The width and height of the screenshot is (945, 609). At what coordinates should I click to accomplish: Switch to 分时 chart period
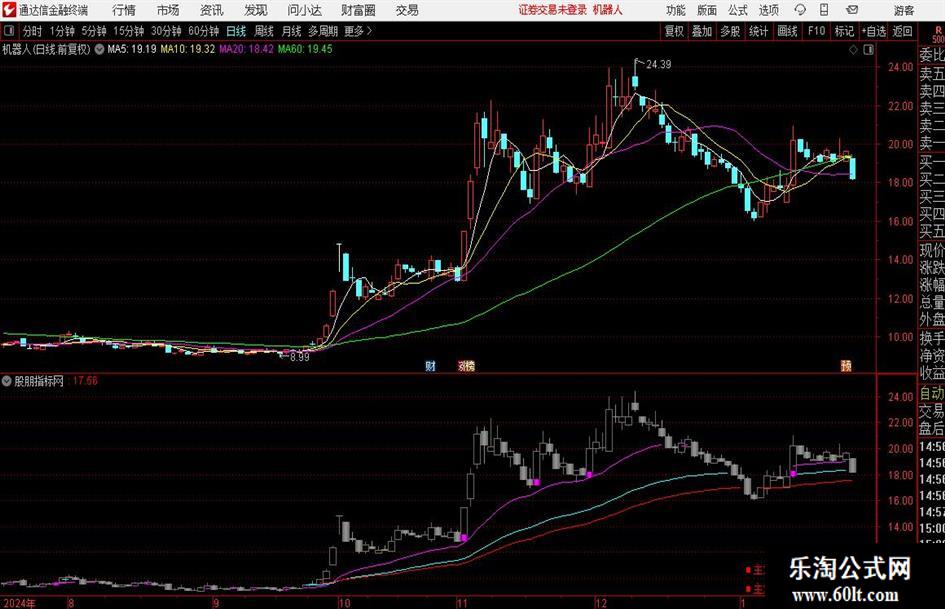[x=32, y=31]
